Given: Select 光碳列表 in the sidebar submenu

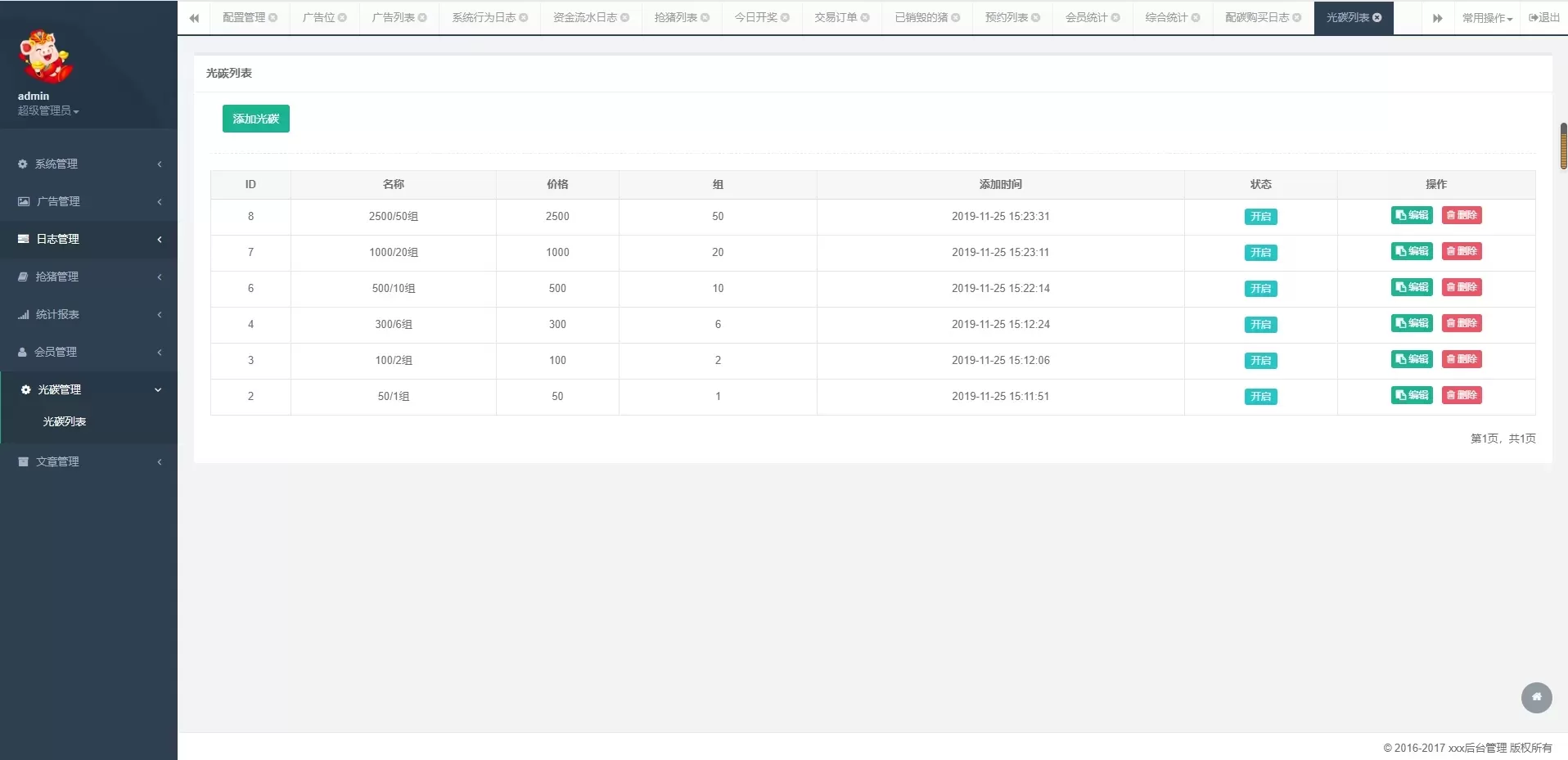Looking at the screenshot, I should (65, 421).
